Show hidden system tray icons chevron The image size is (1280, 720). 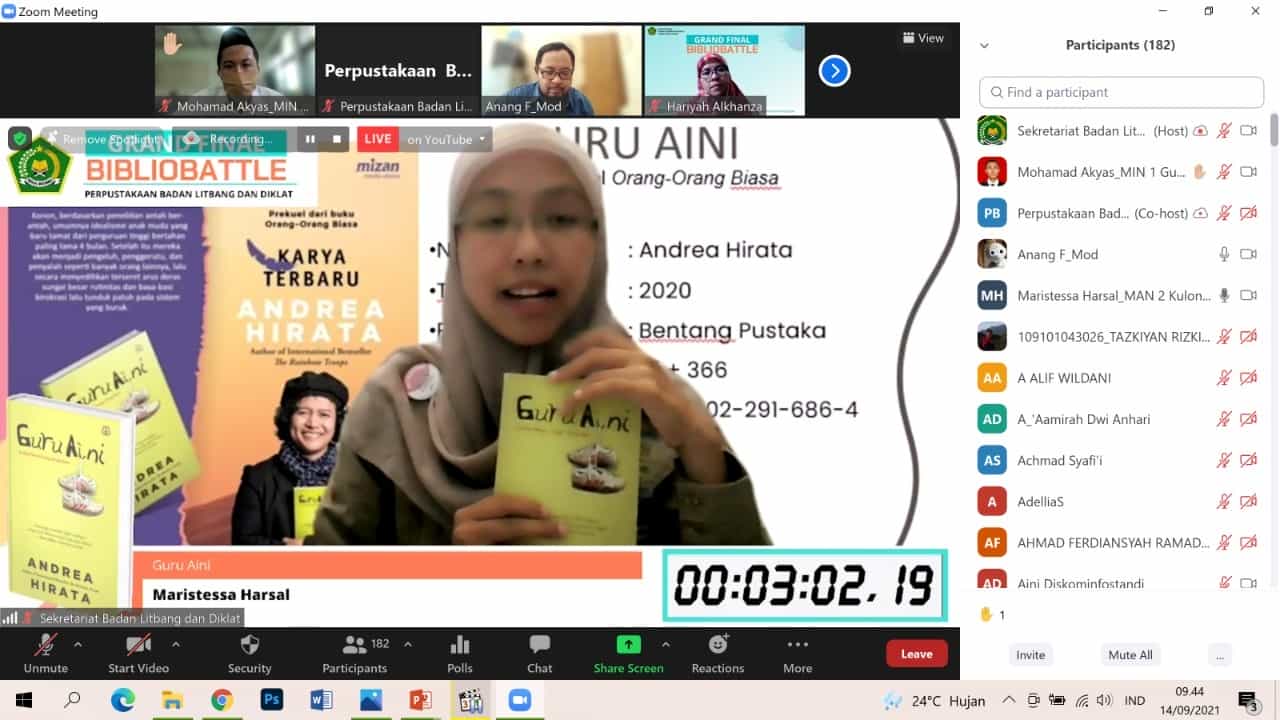coord(1009,700)
